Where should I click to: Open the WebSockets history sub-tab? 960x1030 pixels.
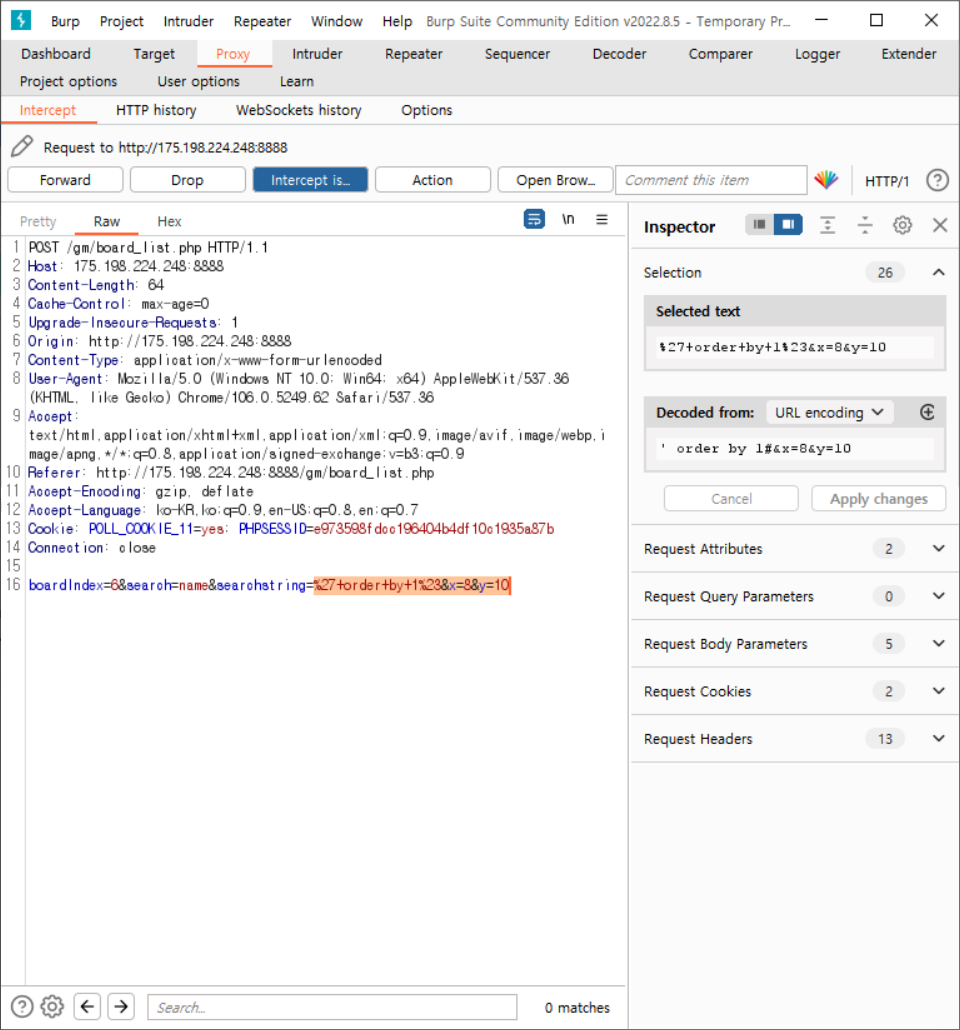pos(298,110)
